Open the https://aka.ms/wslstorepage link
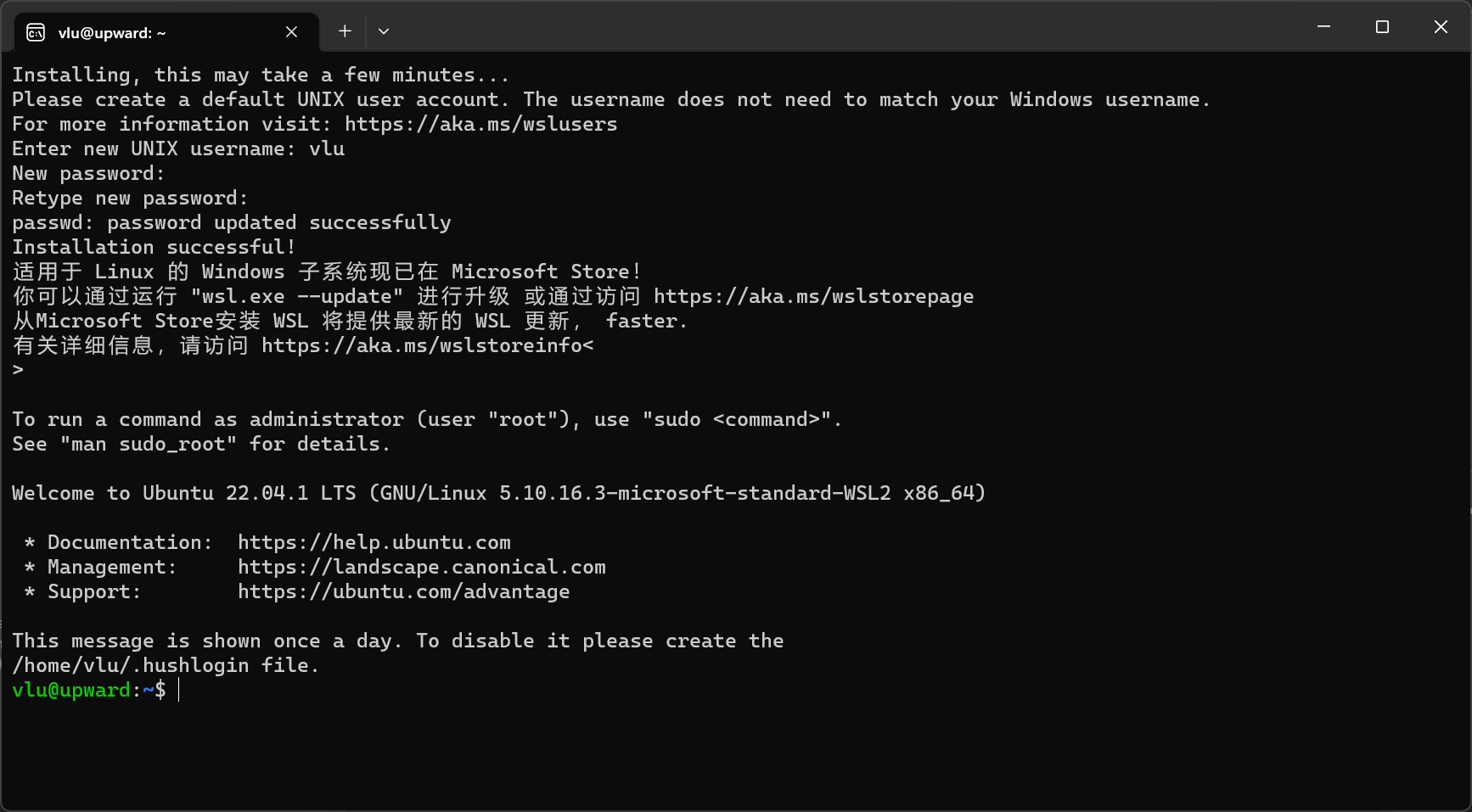1472x812 pixels. 813,296
